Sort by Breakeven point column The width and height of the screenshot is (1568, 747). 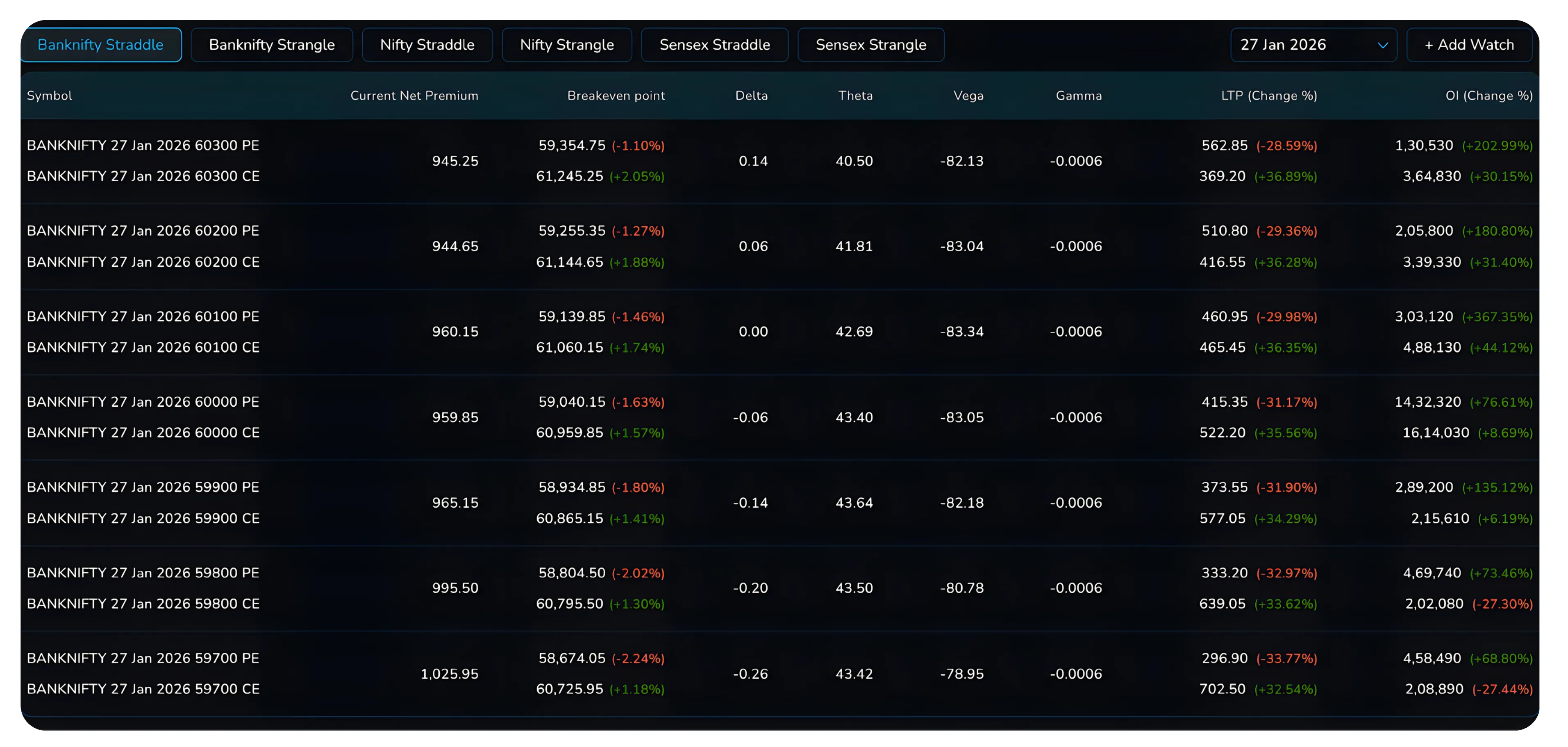616,96
